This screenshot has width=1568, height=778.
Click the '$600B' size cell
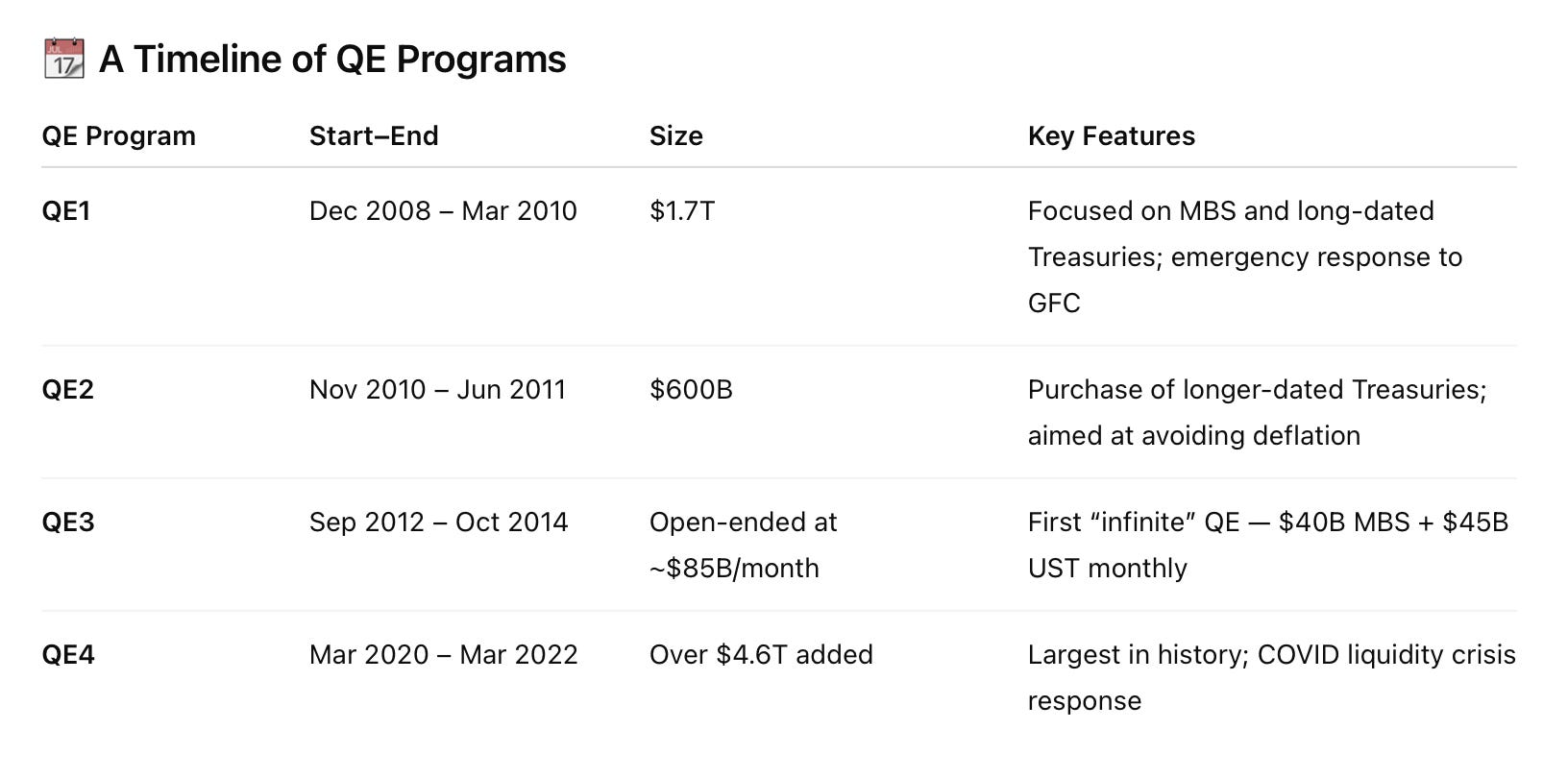point(691,390)
